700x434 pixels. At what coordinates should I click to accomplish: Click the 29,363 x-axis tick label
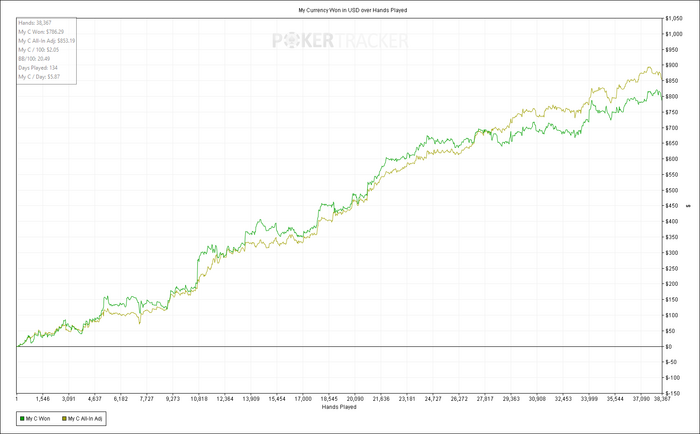pyautogui.click(x=511, y=399)
